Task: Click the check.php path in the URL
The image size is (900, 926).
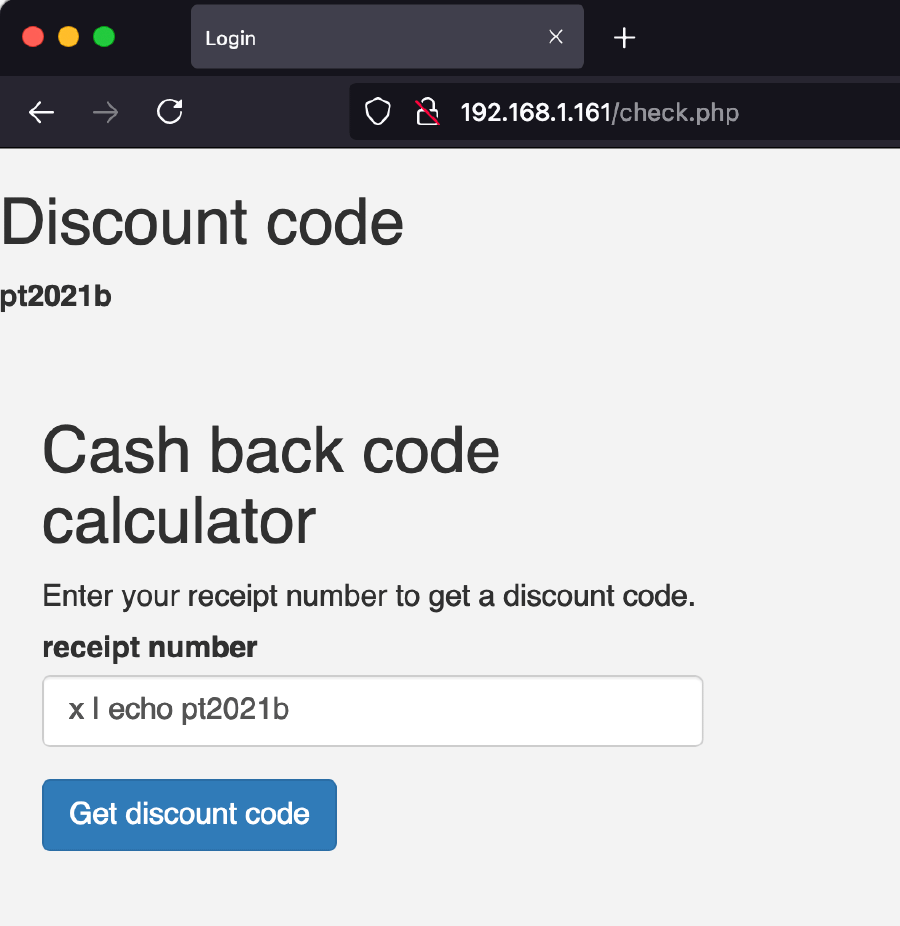Action: tap(679, 112)
